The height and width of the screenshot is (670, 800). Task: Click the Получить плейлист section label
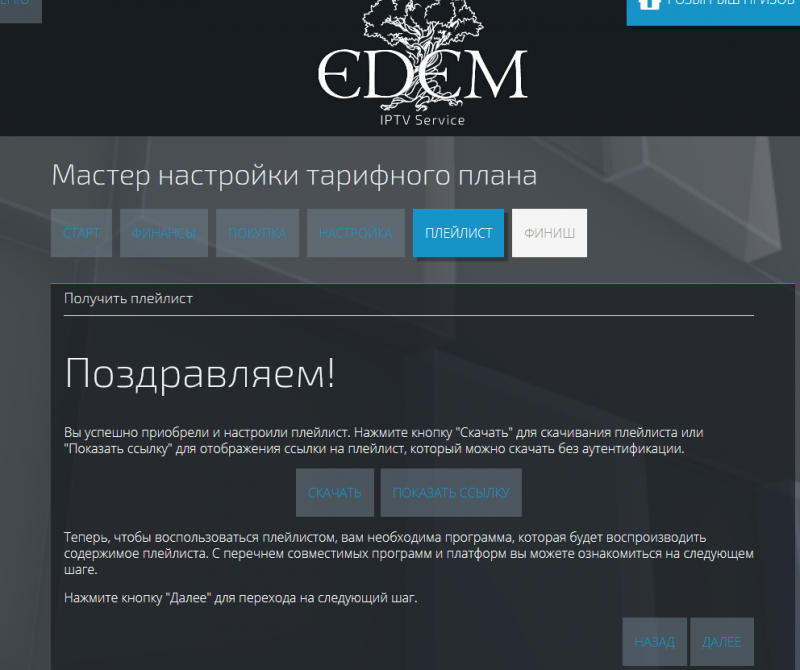click(x=128, y=299)
